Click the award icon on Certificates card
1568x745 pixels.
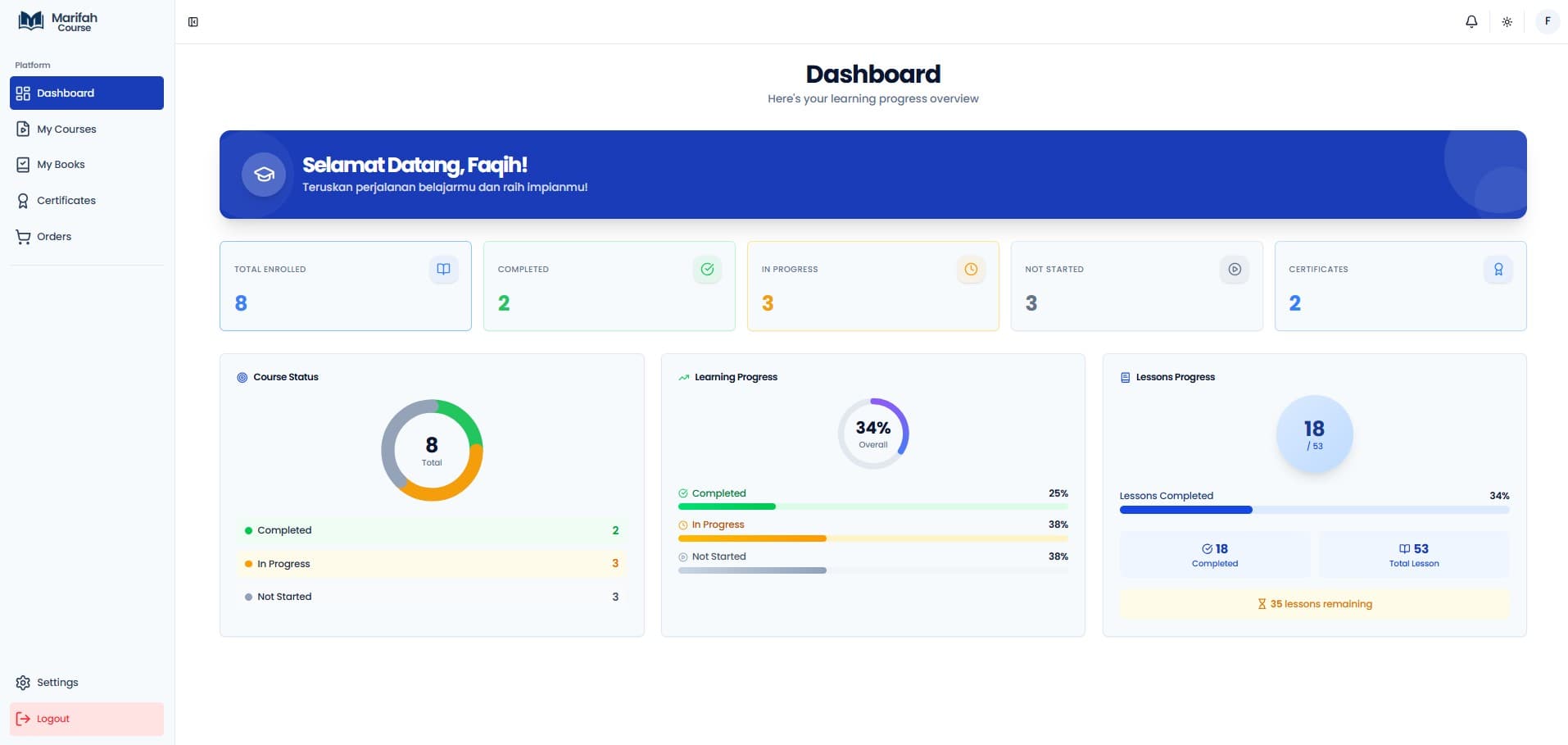(x=1498, y=269)
